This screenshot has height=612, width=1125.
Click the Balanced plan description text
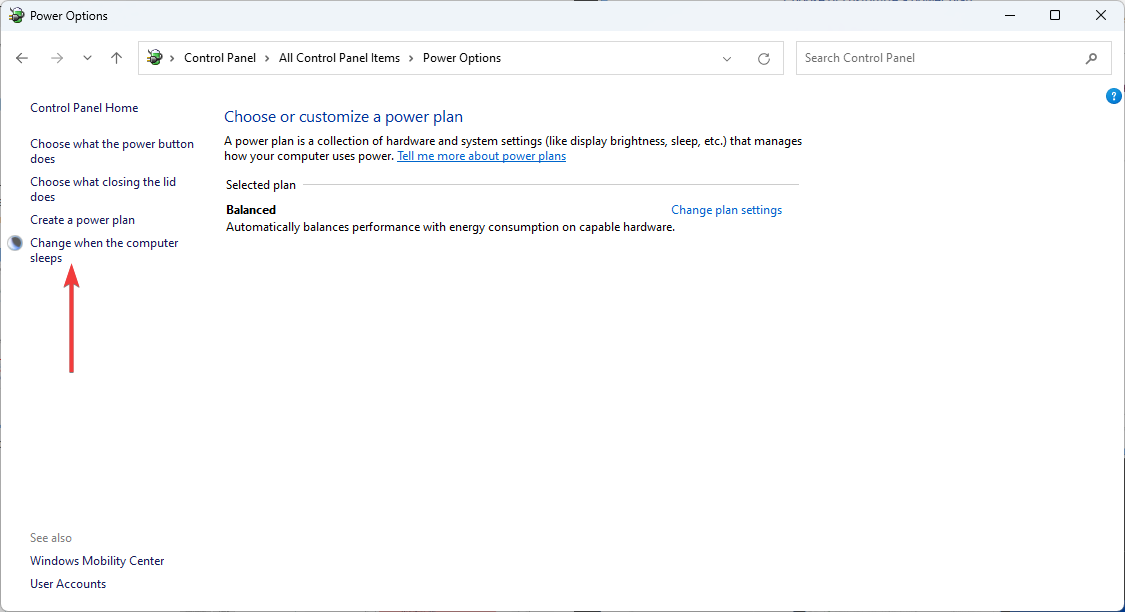[451, 227]
